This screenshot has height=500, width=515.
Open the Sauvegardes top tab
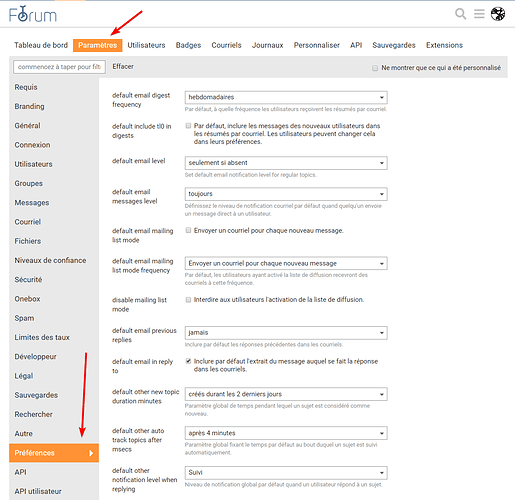[394, 45]
